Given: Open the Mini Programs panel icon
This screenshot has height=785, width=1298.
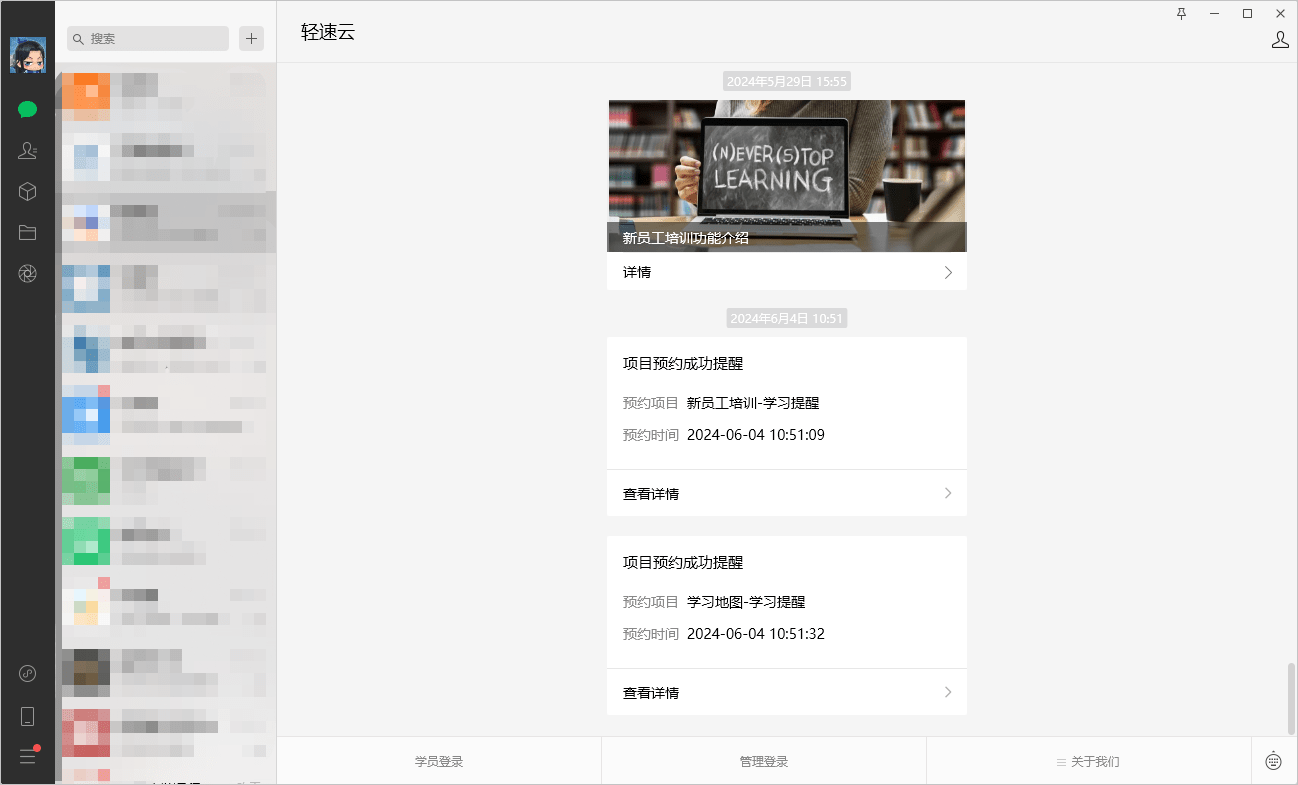Looking at the screenshot, I should [x=27, y=673].
